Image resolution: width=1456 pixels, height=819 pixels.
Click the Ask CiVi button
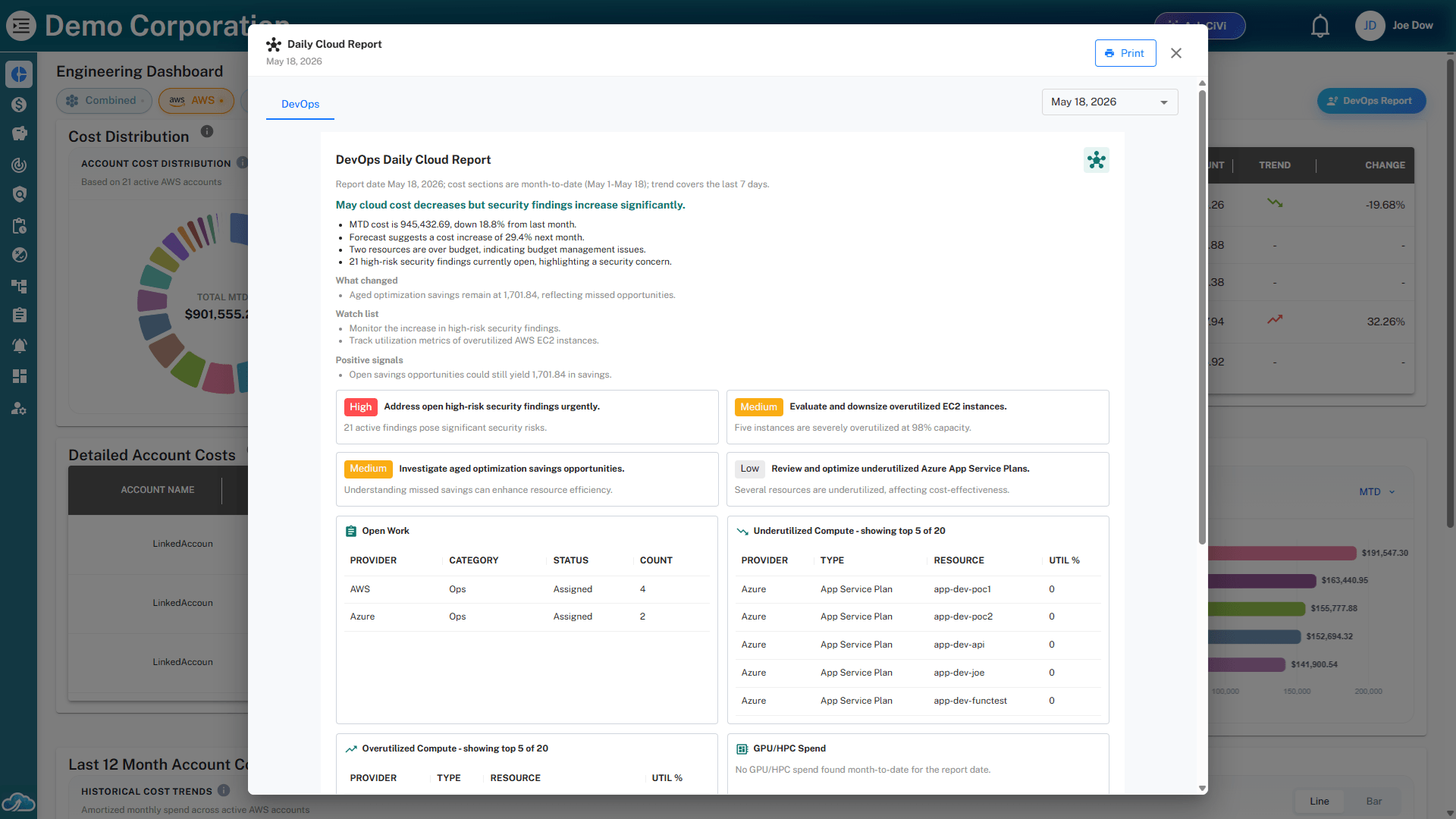click(x=1200, y=26)
